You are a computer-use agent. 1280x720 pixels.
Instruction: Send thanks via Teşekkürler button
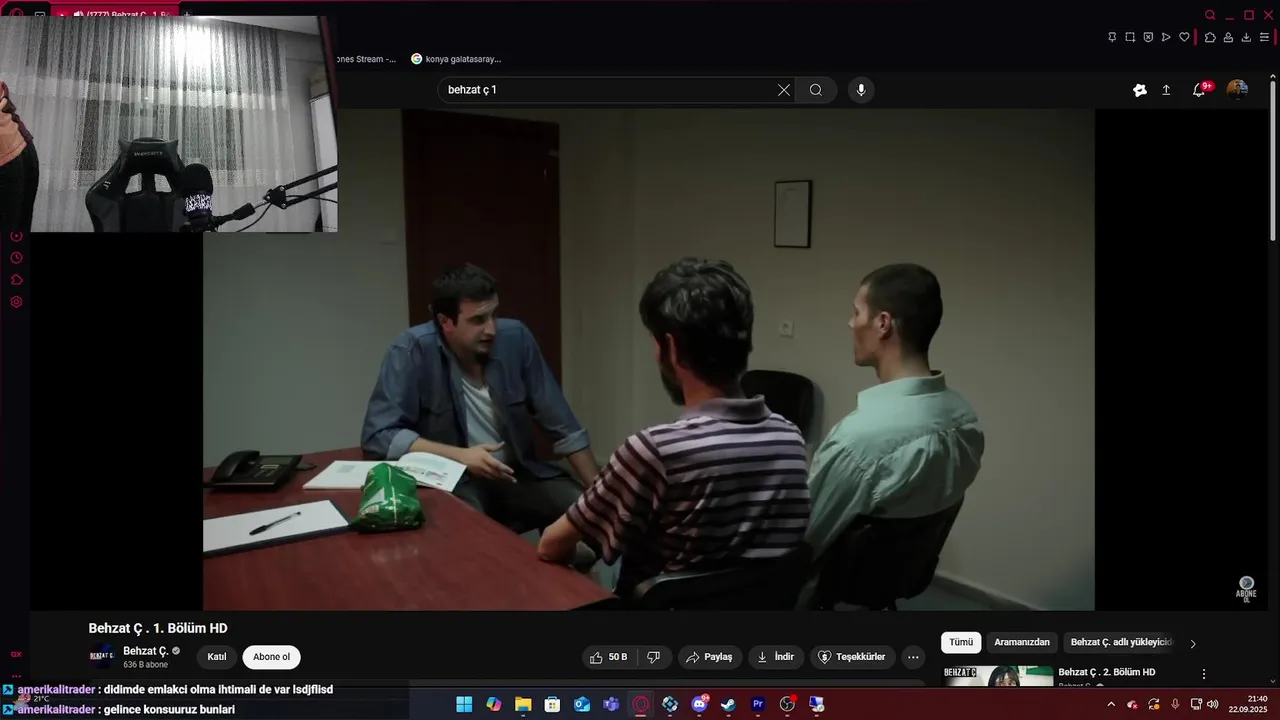pyautogui.click(x=852, y=657)
